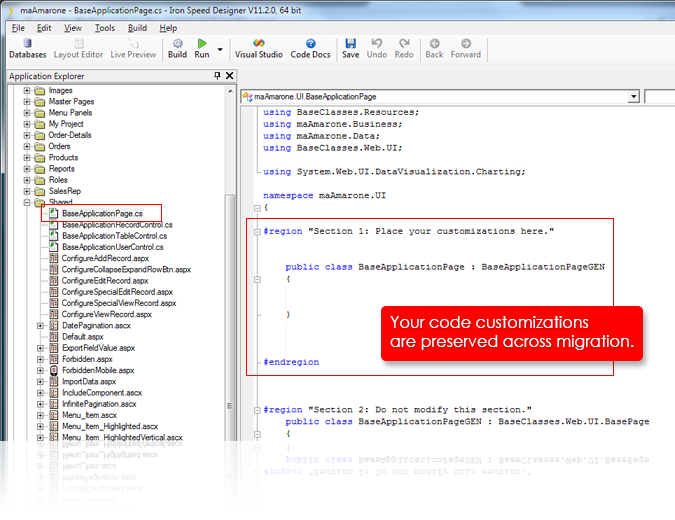The image size is (675, 520).
Task: Open the Tools menu
Action: pyautogui.click(x=105, y=28)
